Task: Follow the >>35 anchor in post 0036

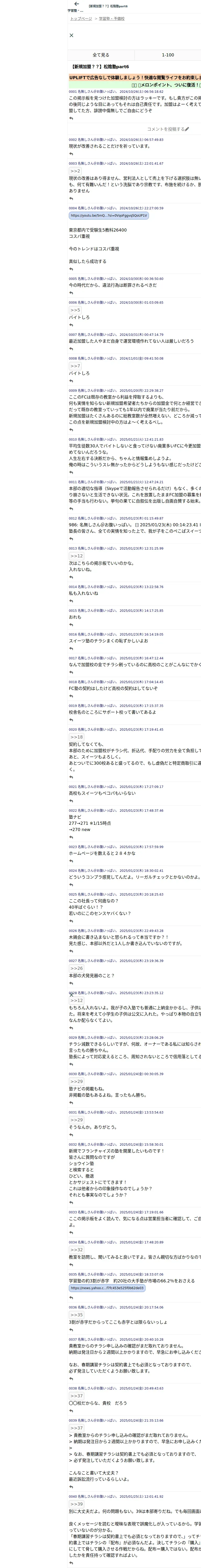Action: (77, 1315)
